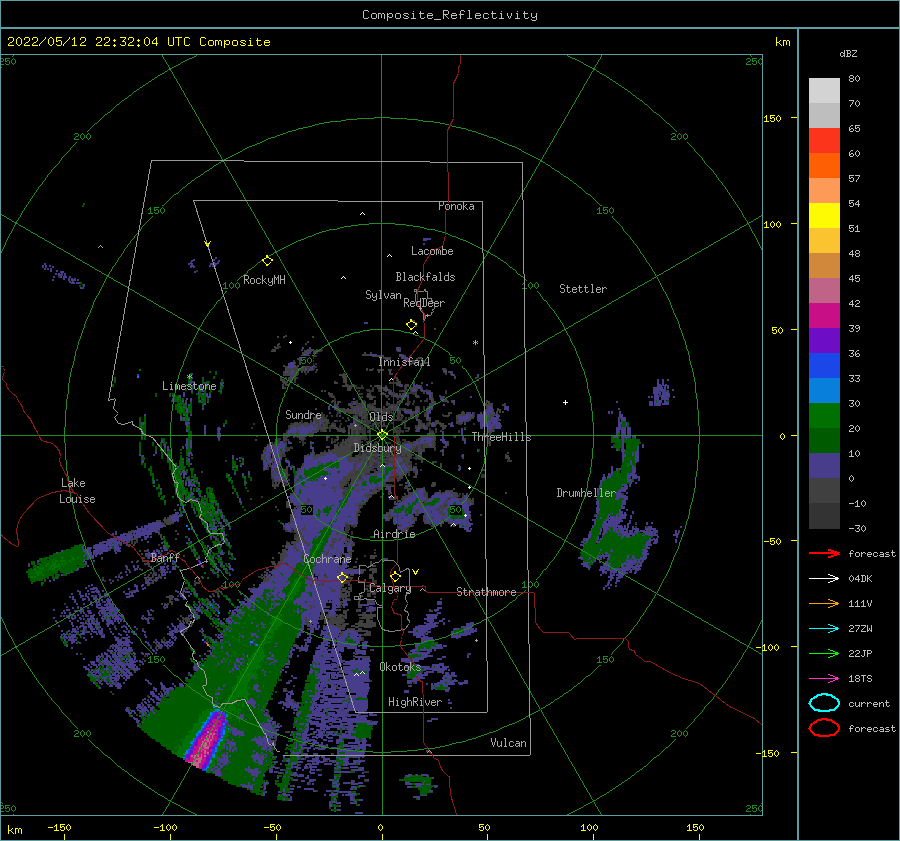Image resolution: width=900 pixels, height=841 pixels.
Task: Click the yellow diamond marker over Calgary
Action: (x=395, y=576)
